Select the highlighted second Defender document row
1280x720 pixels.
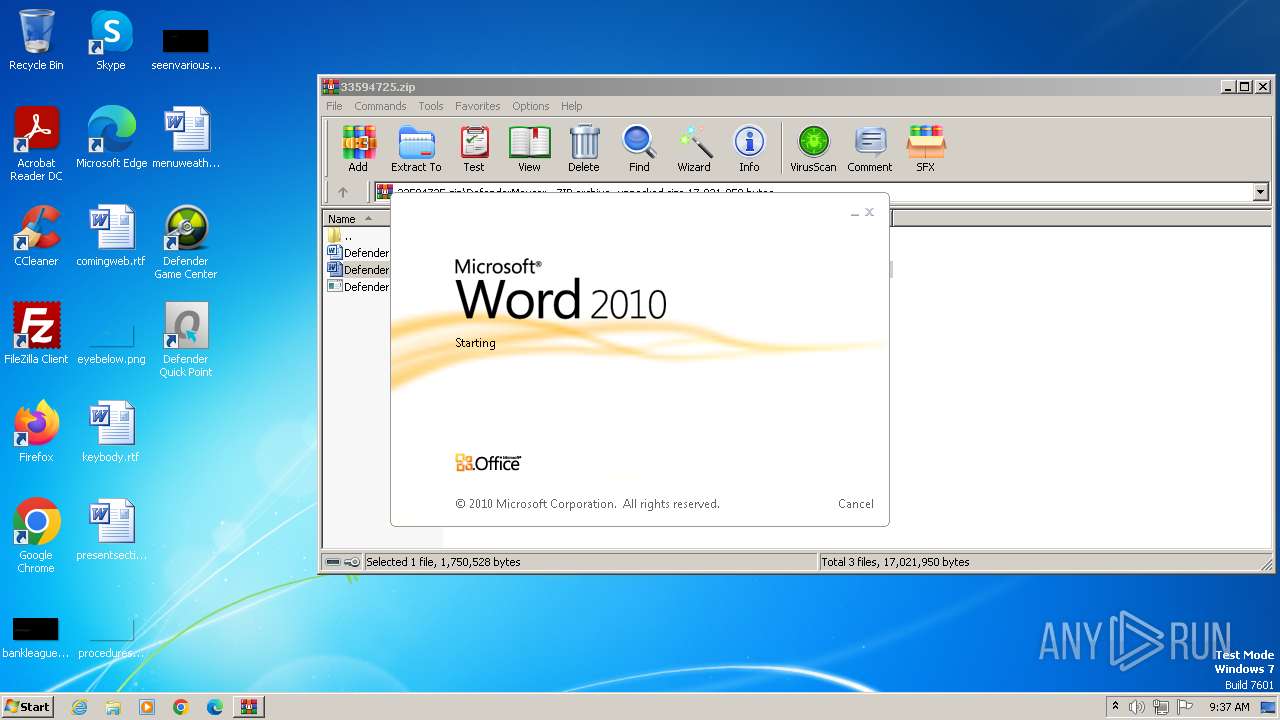[358, 270]
